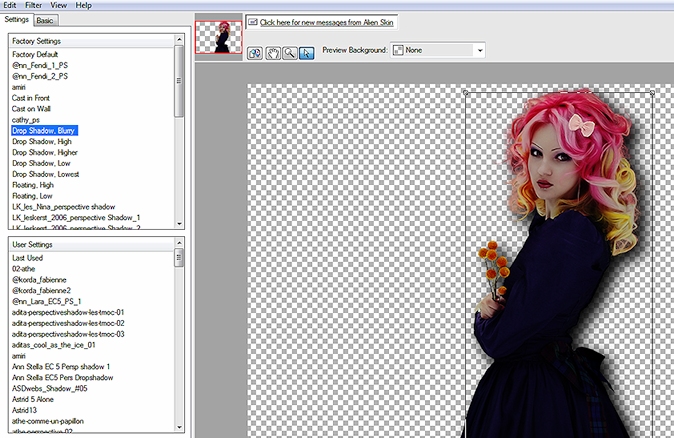Open the Preview Background dropdown

tap(438, 50)
